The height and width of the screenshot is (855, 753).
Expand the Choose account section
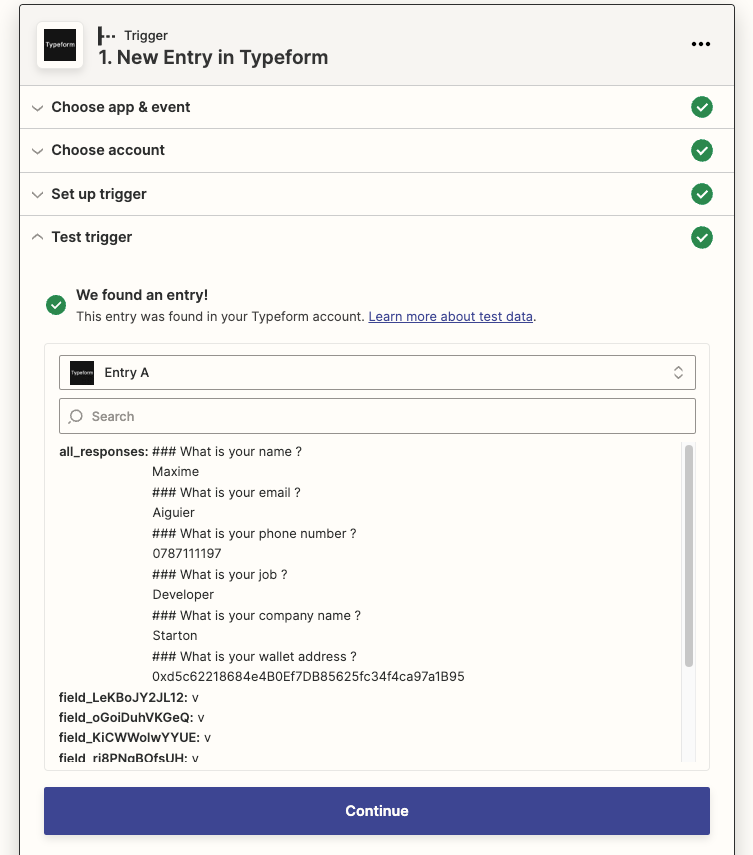[377, 150]
